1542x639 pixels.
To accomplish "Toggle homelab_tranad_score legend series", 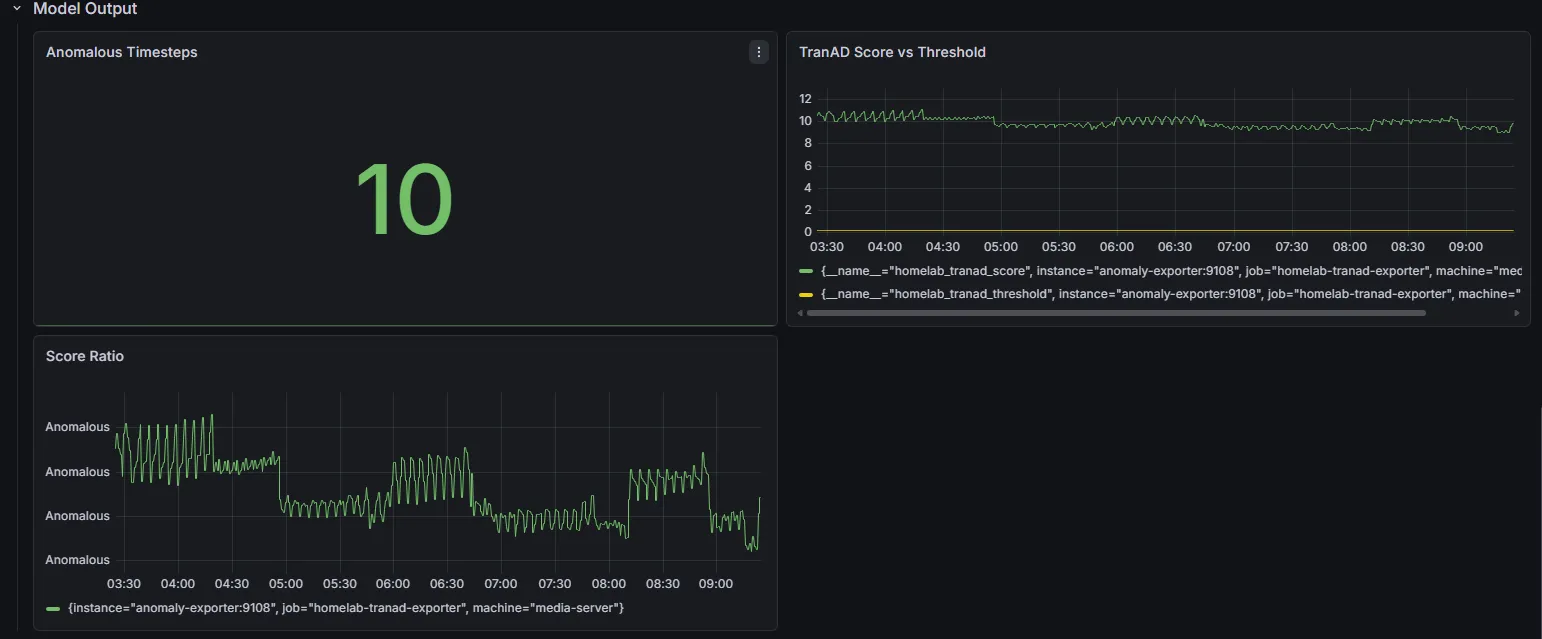I will 1170,271.
